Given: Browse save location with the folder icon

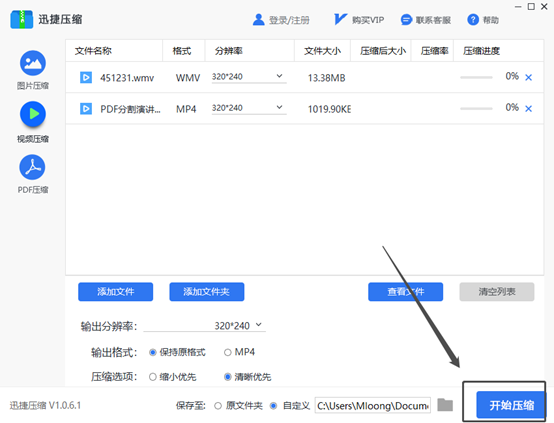Looking at the screenshot, I should coord(445,405).
